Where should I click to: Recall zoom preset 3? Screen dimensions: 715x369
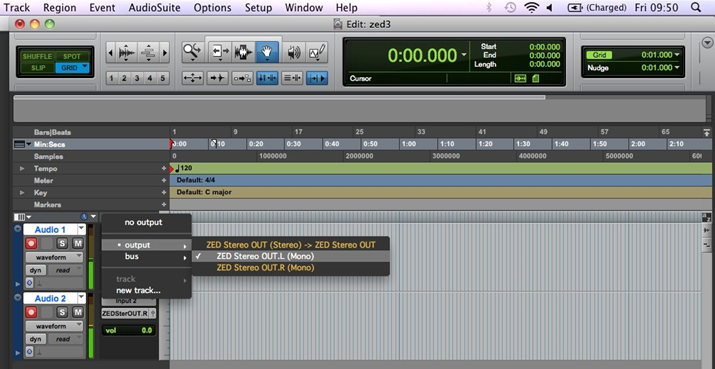click(137, 78)
